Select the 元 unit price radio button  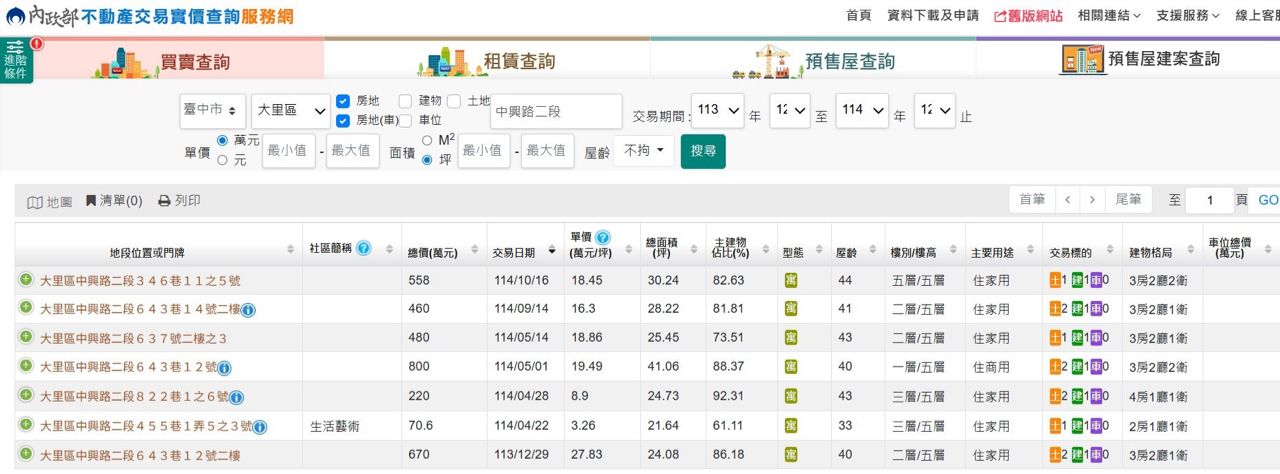coord(223,159)
